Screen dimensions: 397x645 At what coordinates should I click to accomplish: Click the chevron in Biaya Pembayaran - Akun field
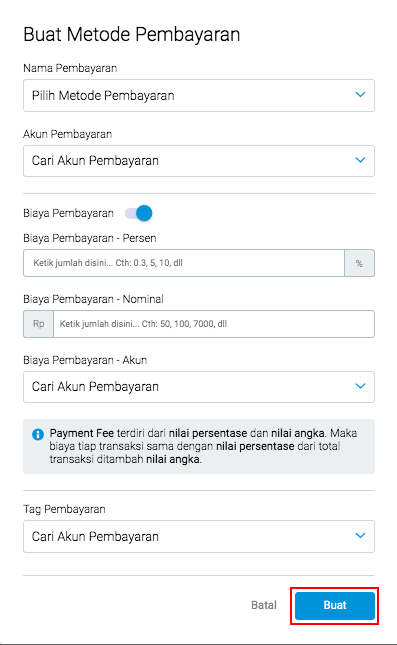tap(360, 386)
